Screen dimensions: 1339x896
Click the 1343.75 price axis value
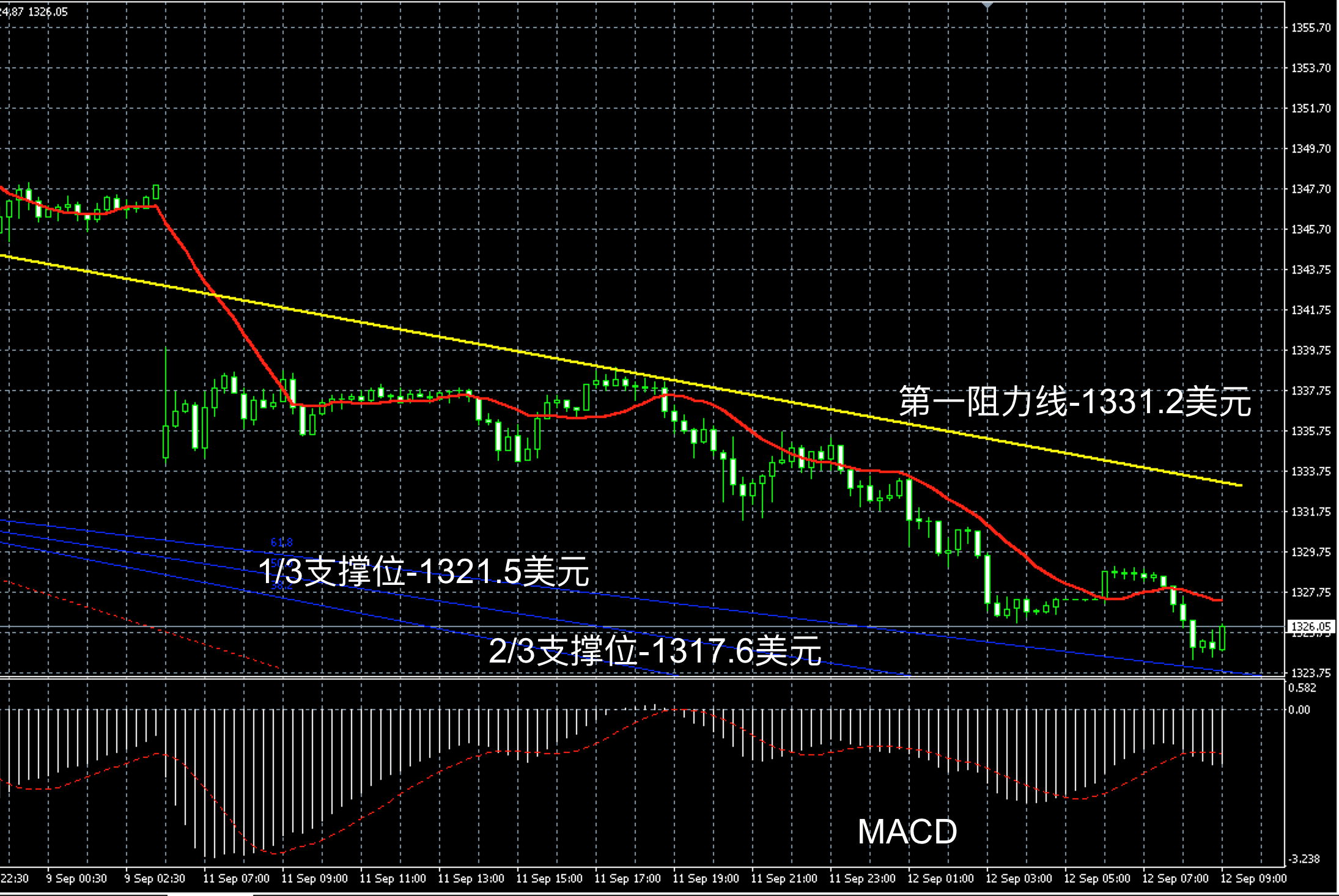tap(1310, 270)
